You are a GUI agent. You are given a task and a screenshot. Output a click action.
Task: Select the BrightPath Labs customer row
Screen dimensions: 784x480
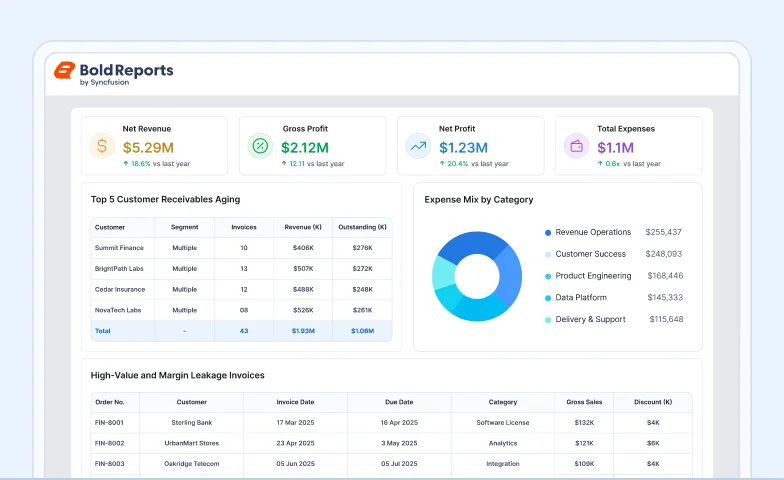242,269
